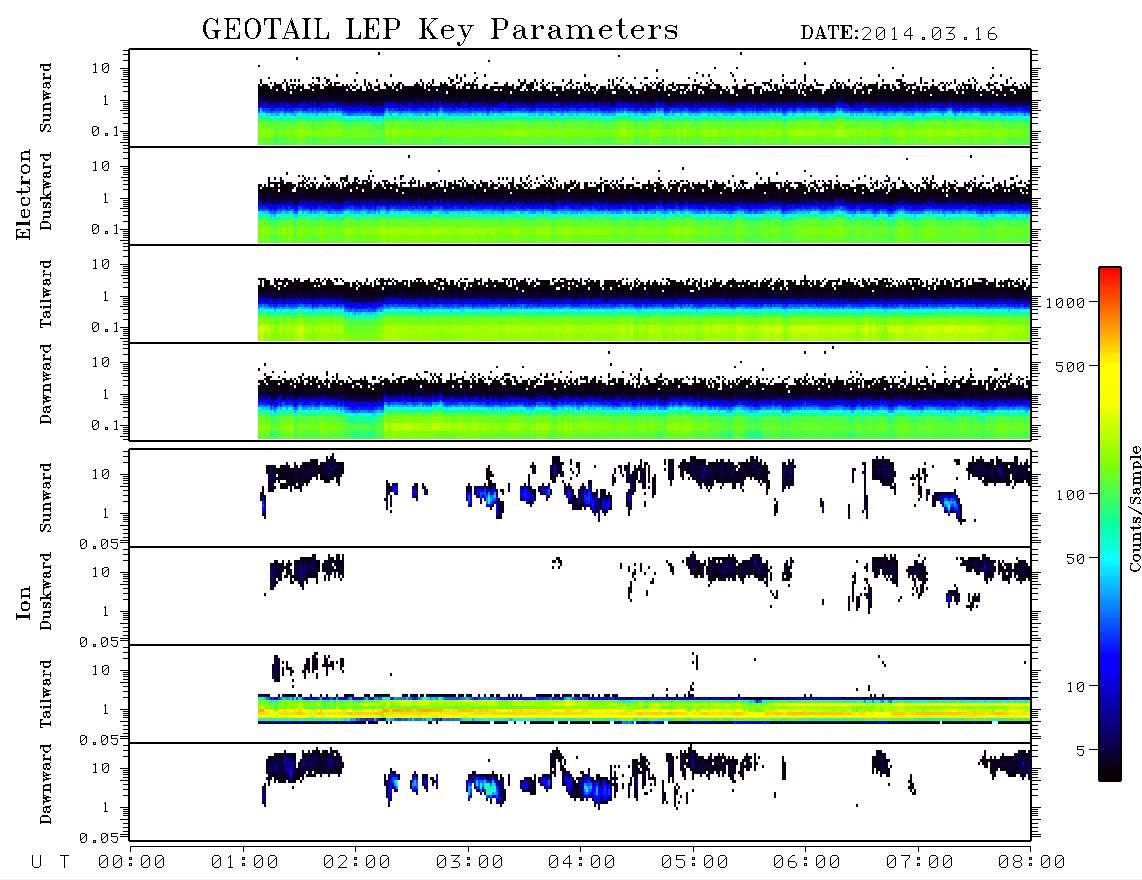Select the Electron Dawnward panel label
Image resolution: width=1142 pixels, height=880 pixels.
pyautogui.click(x=46, y=384)
